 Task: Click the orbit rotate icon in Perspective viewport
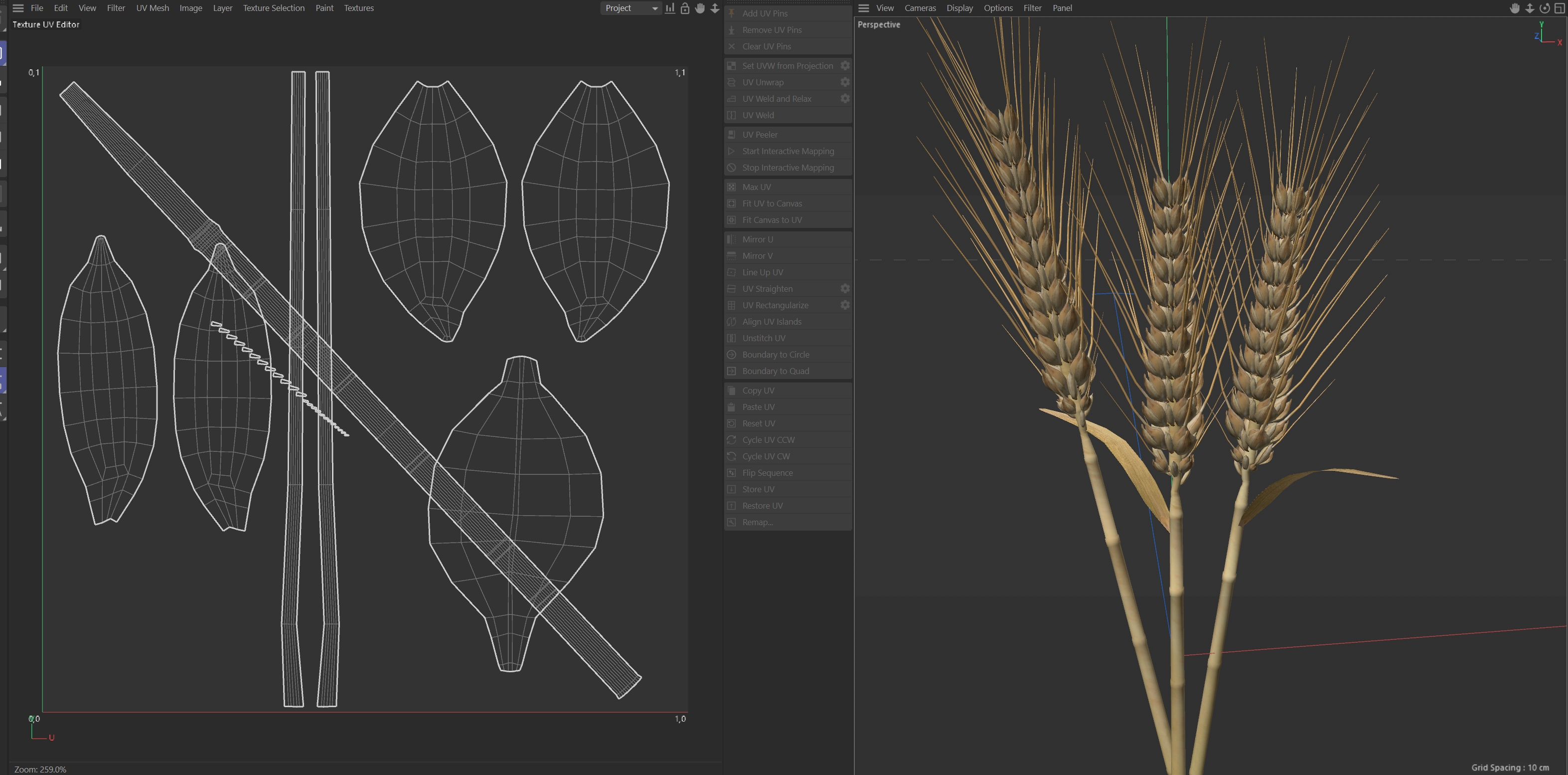(1544, 8)
